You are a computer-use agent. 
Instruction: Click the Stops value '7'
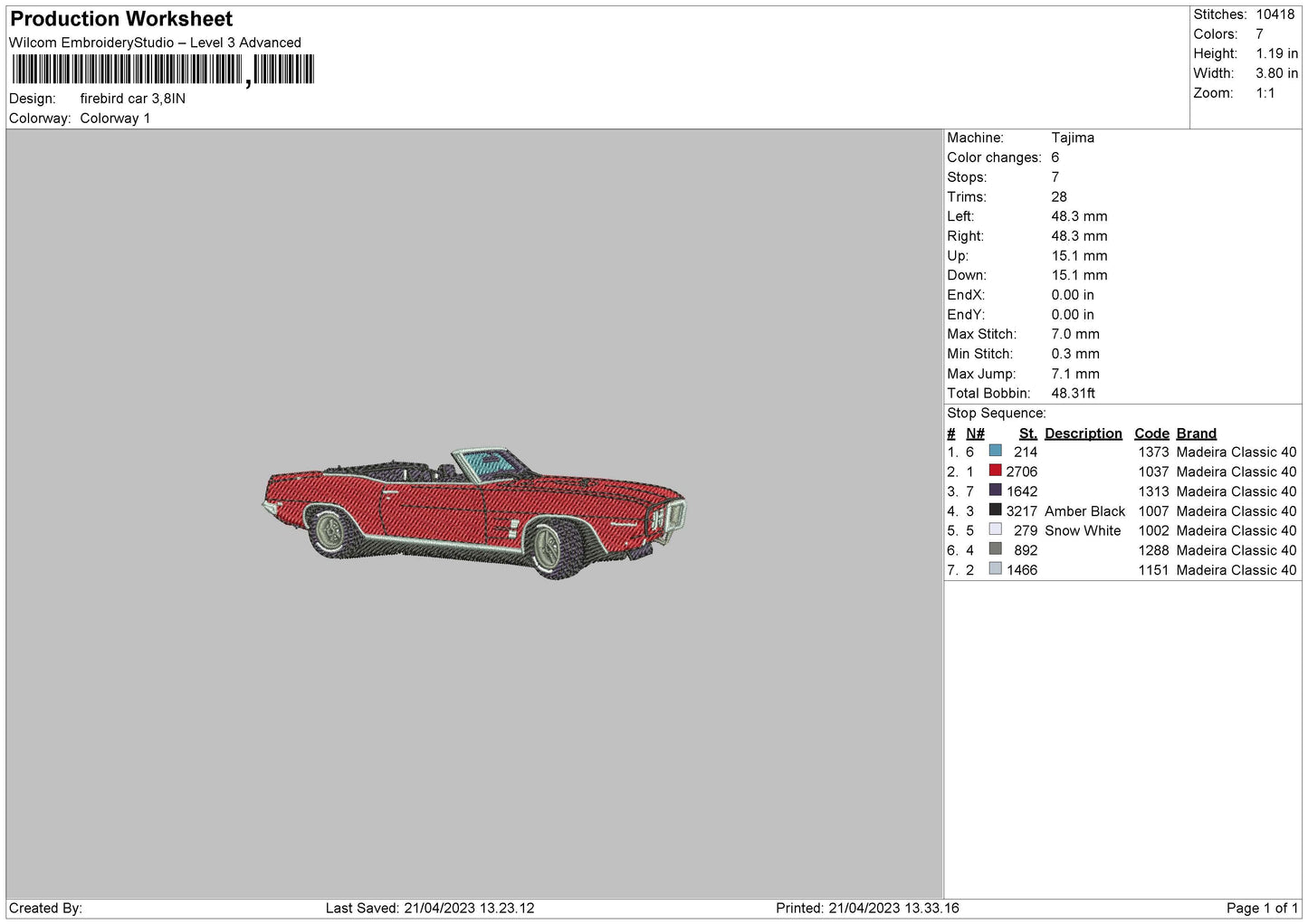(1055, 177)
